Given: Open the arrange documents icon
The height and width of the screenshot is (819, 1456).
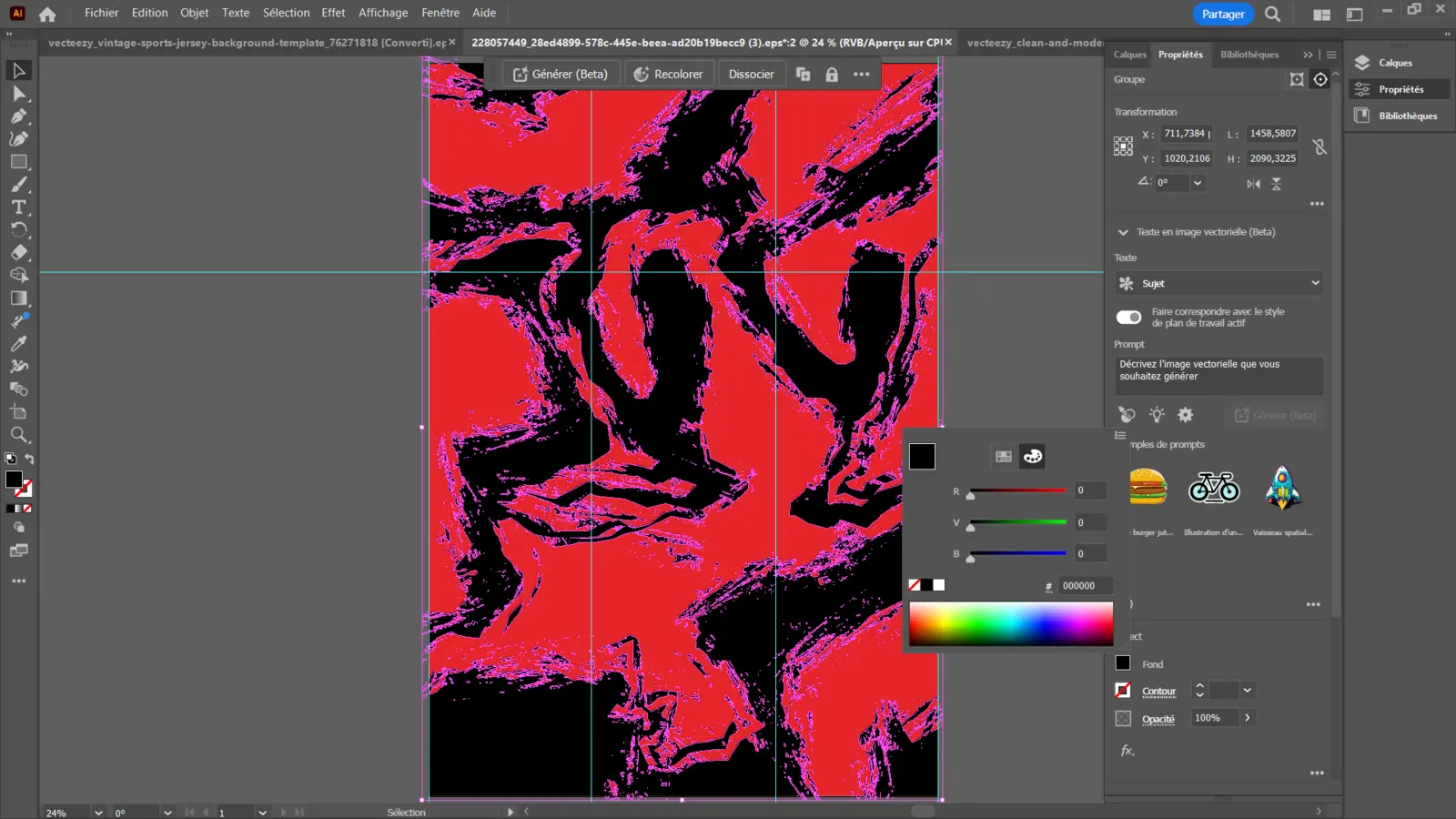Looking at the screenshot, I should click(x=1322, y=15).
